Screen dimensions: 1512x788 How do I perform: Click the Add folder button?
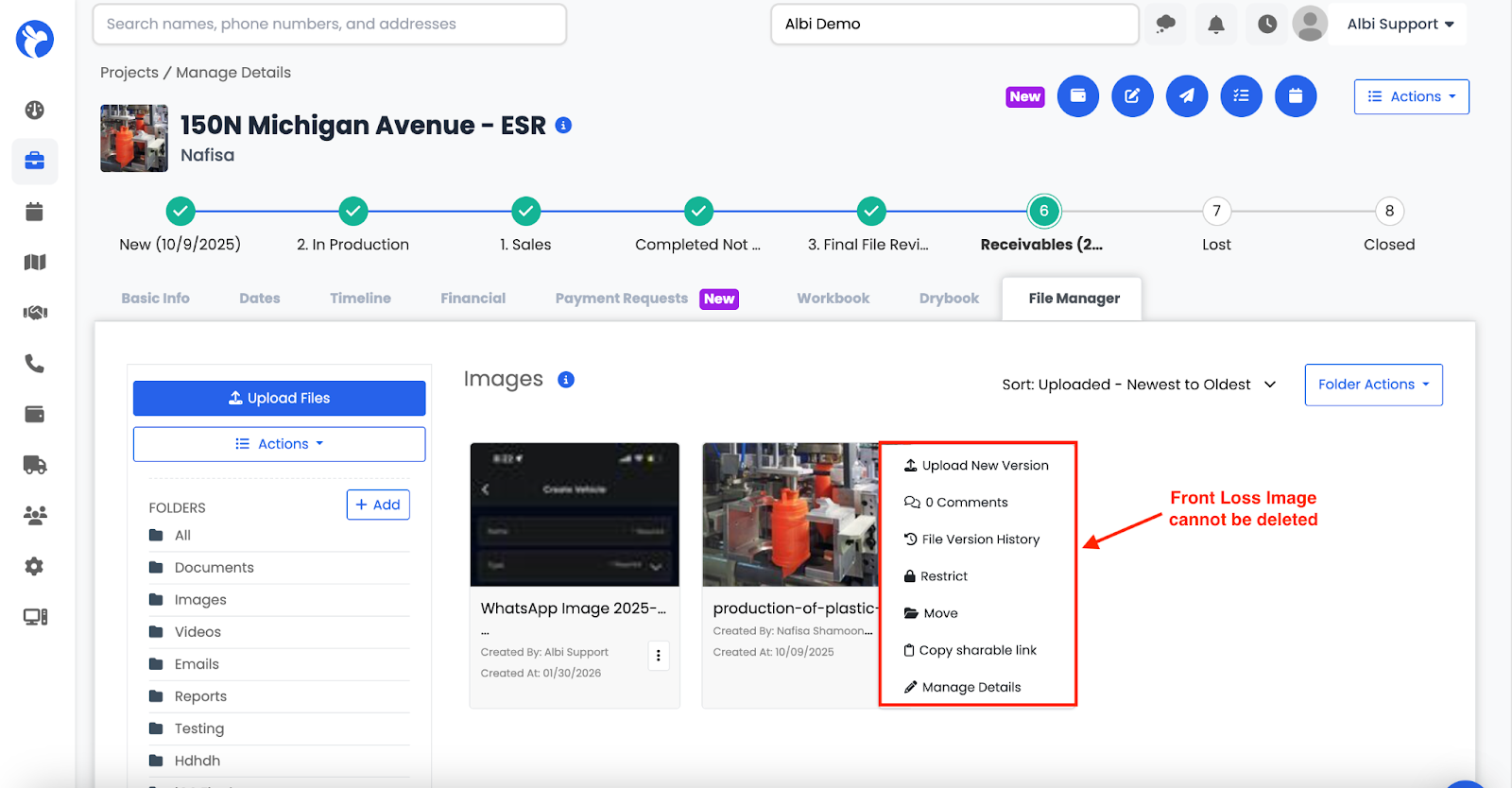(x=378, y=505)
